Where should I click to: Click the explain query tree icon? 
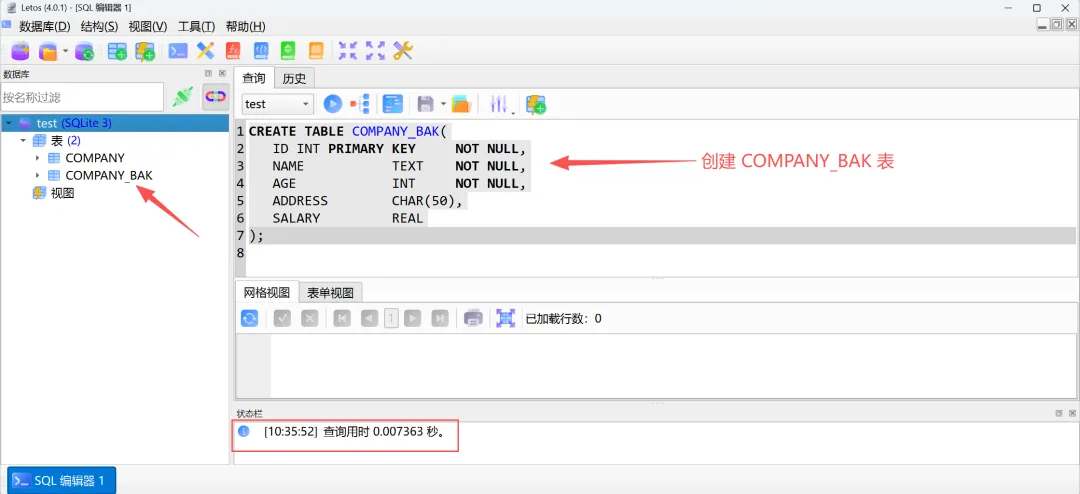tap(360, 104)
